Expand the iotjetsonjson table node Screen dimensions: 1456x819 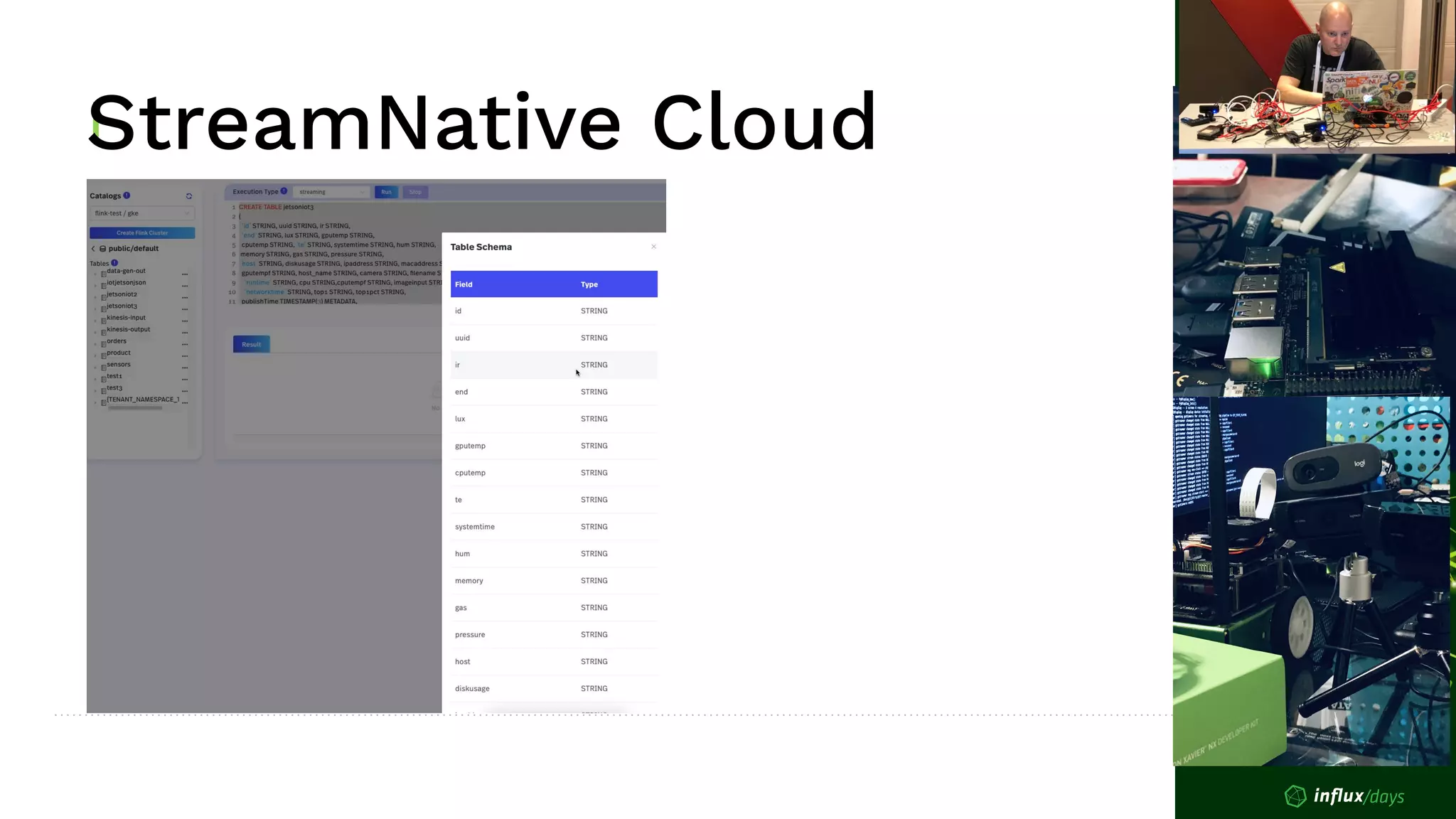click(96, 286)
